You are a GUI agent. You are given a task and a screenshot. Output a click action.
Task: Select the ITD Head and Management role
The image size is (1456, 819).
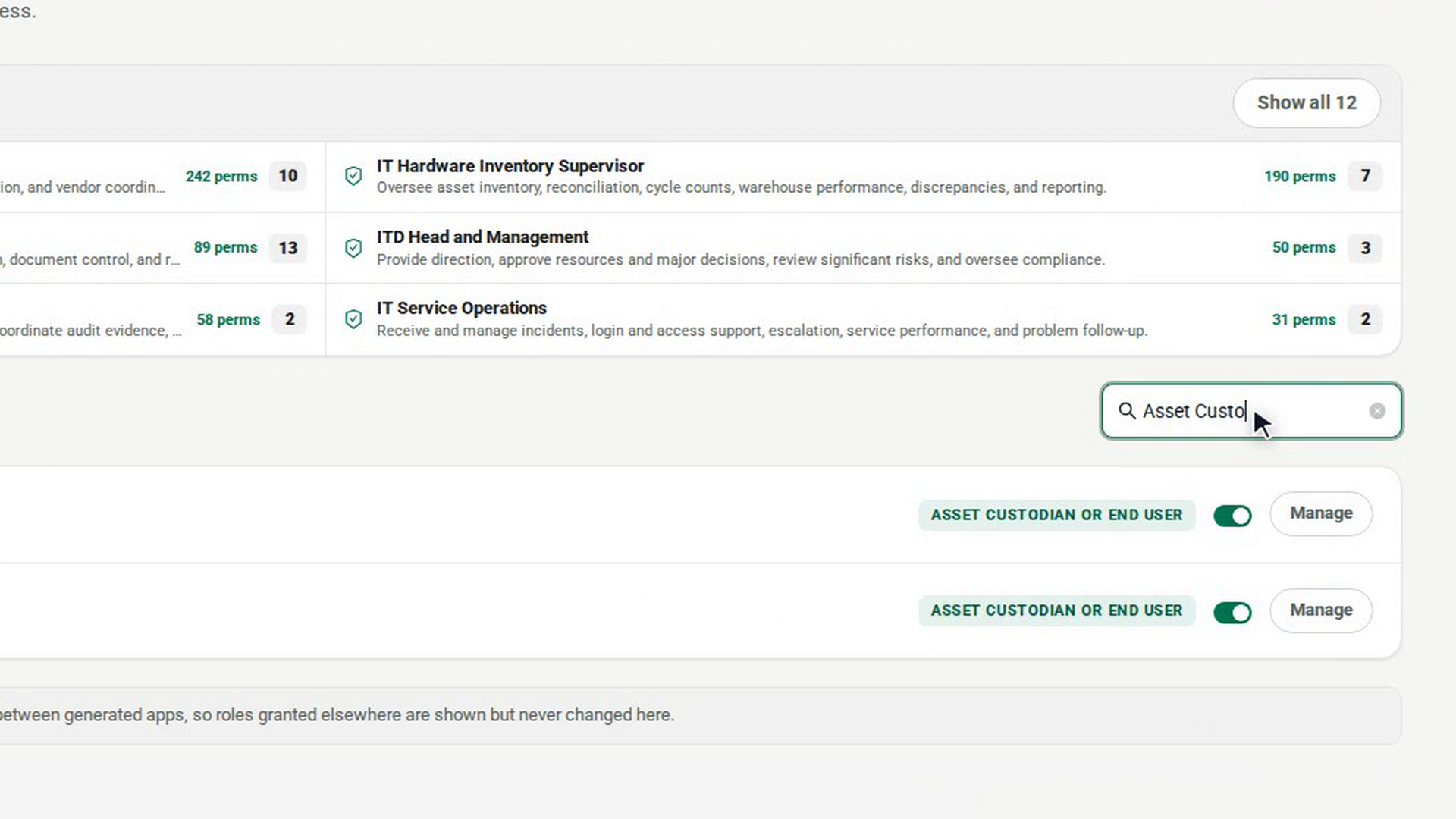tap(863, 248)
